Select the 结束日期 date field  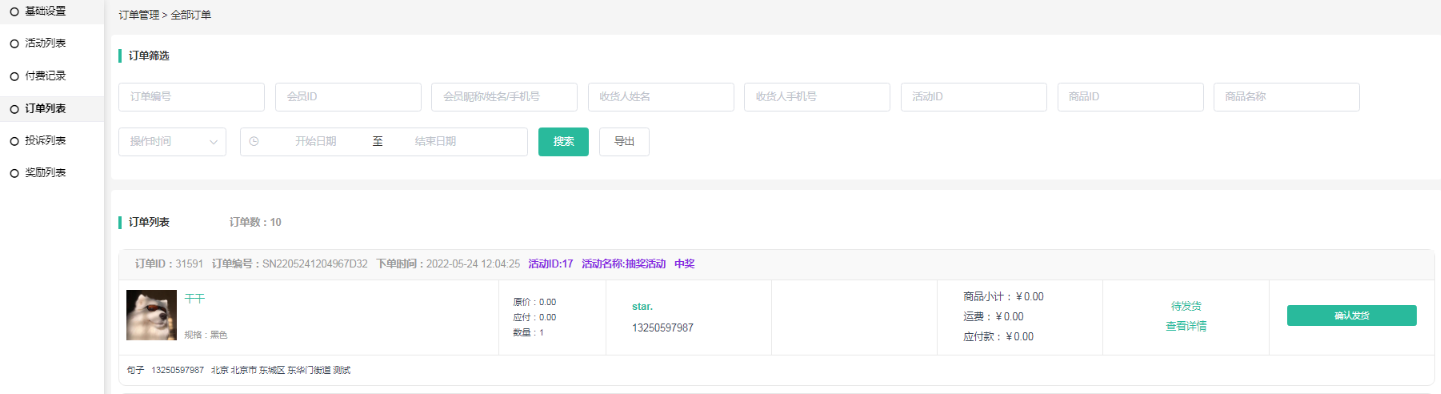(436, 142)
